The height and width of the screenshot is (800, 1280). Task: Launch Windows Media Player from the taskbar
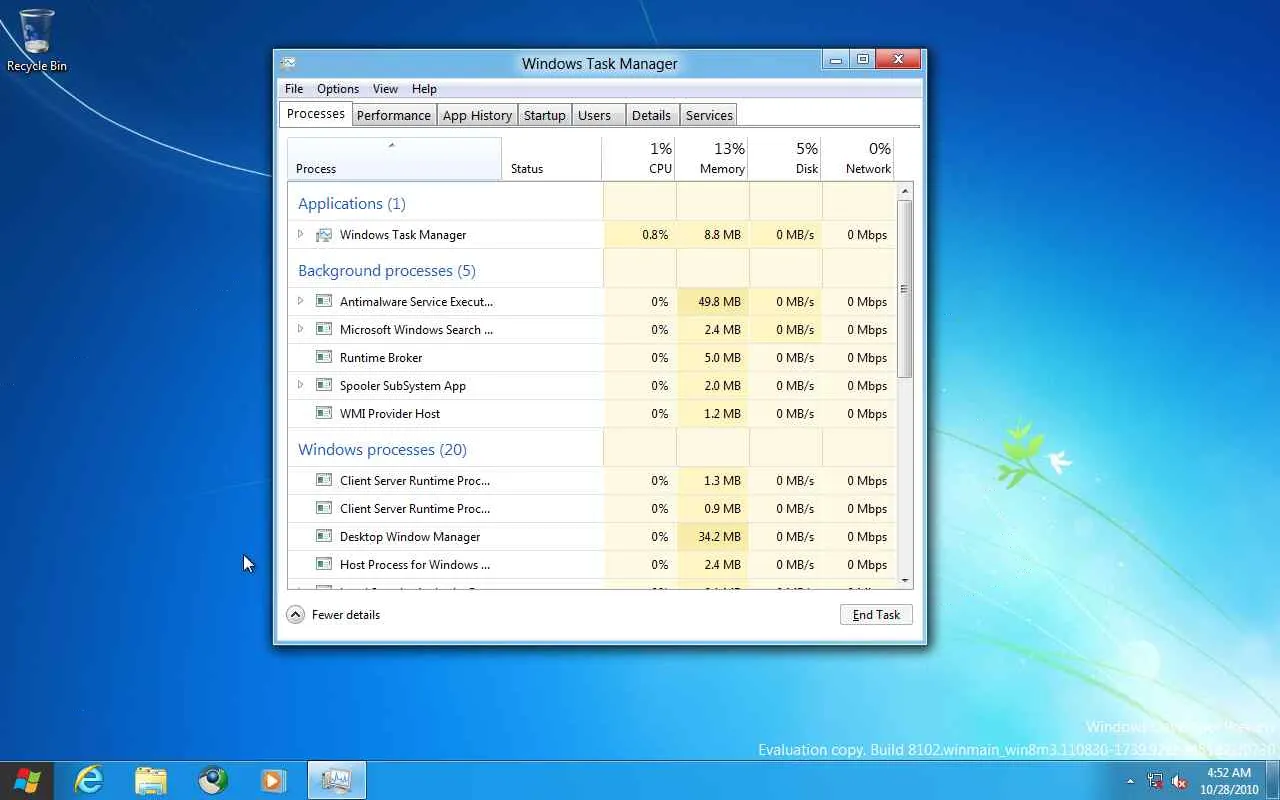[x=274, y=780]
